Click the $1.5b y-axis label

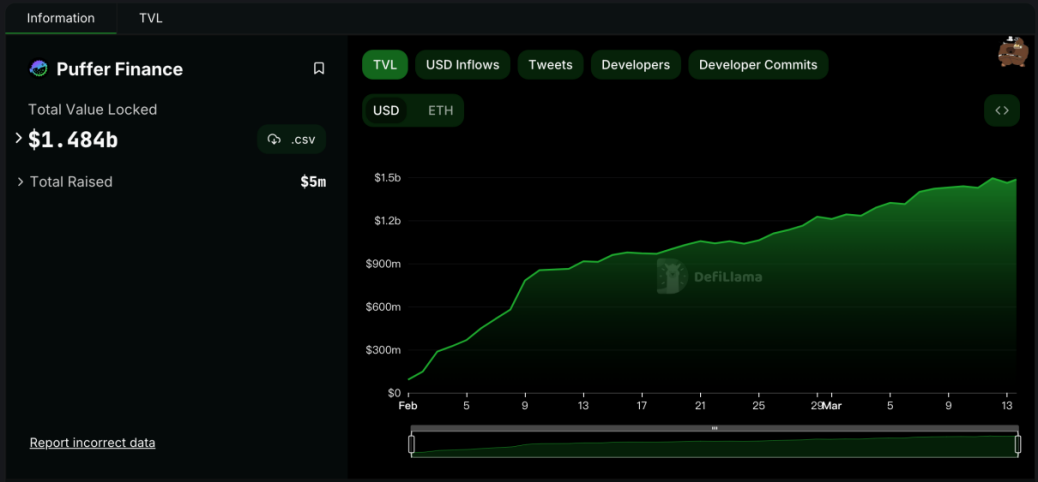387,177
